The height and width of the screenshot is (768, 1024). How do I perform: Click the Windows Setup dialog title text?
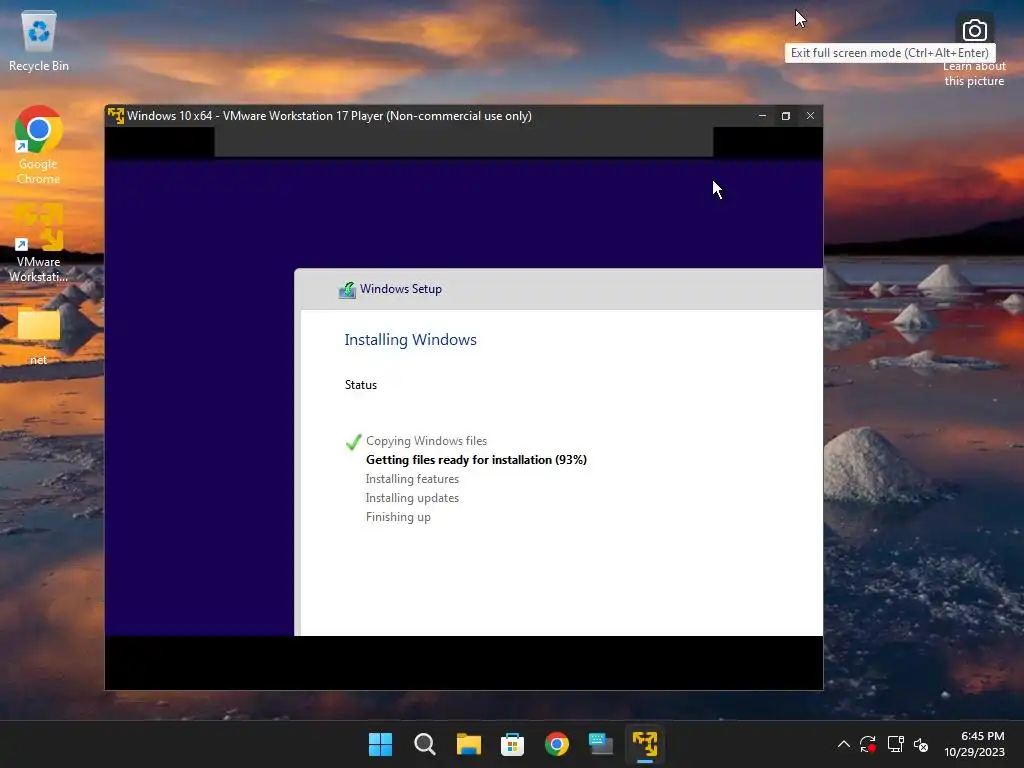click(x=400, y=289)
